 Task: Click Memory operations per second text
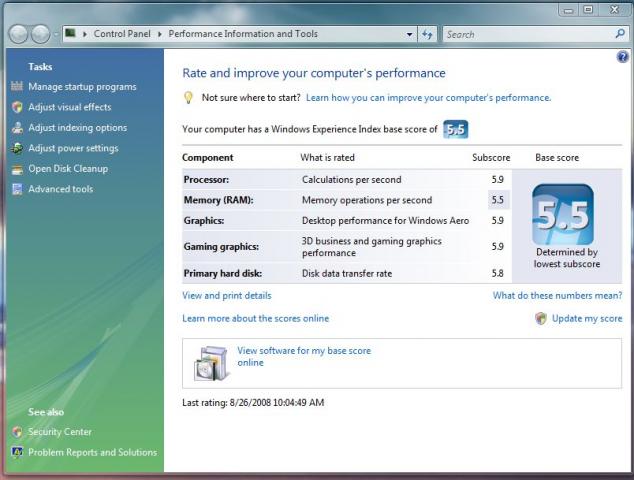[x=367, y=200]
